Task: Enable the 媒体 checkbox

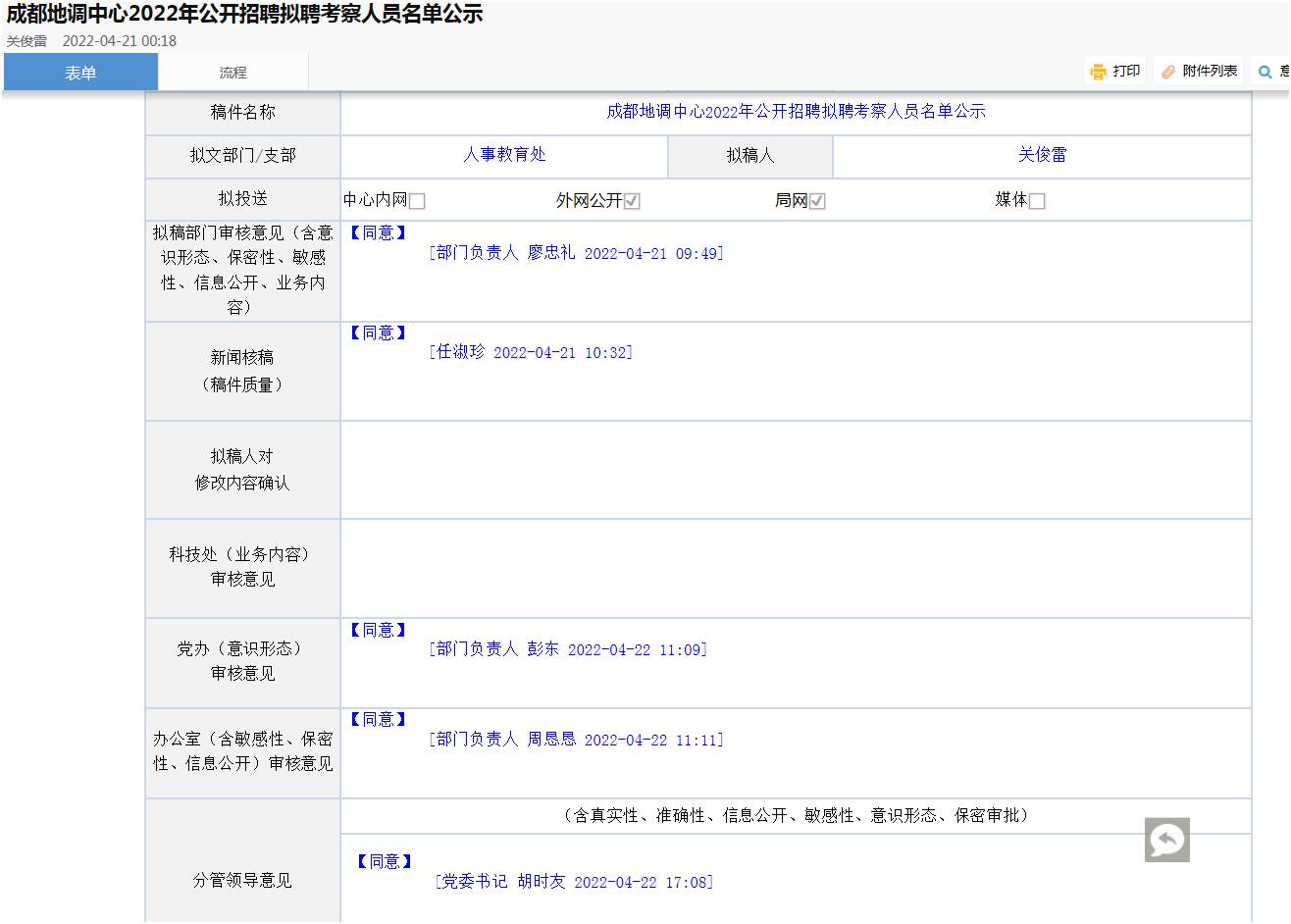Action: [x=1037, y=201]
